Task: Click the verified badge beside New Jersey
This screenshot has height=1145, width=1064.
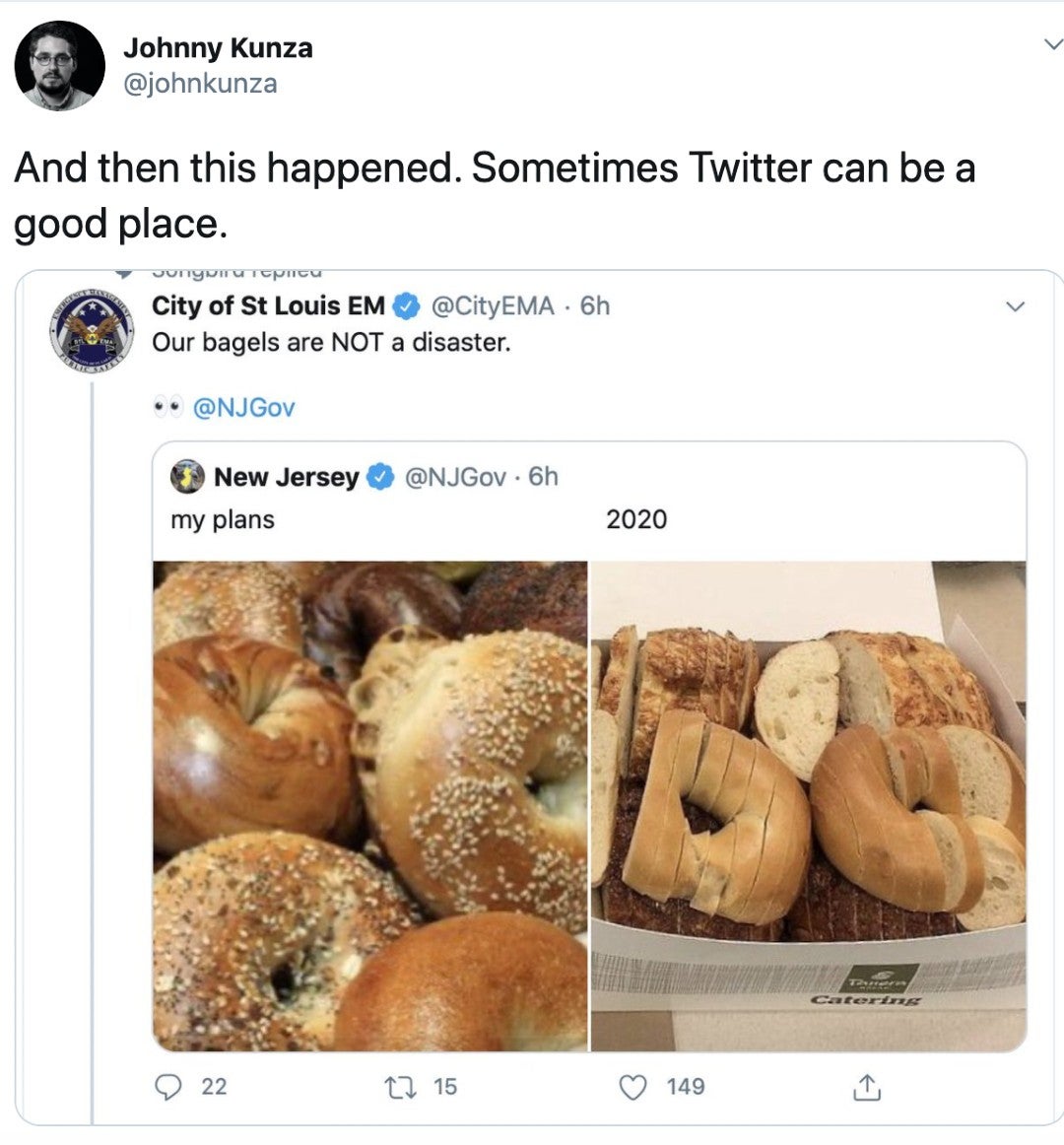Action: 379,477
